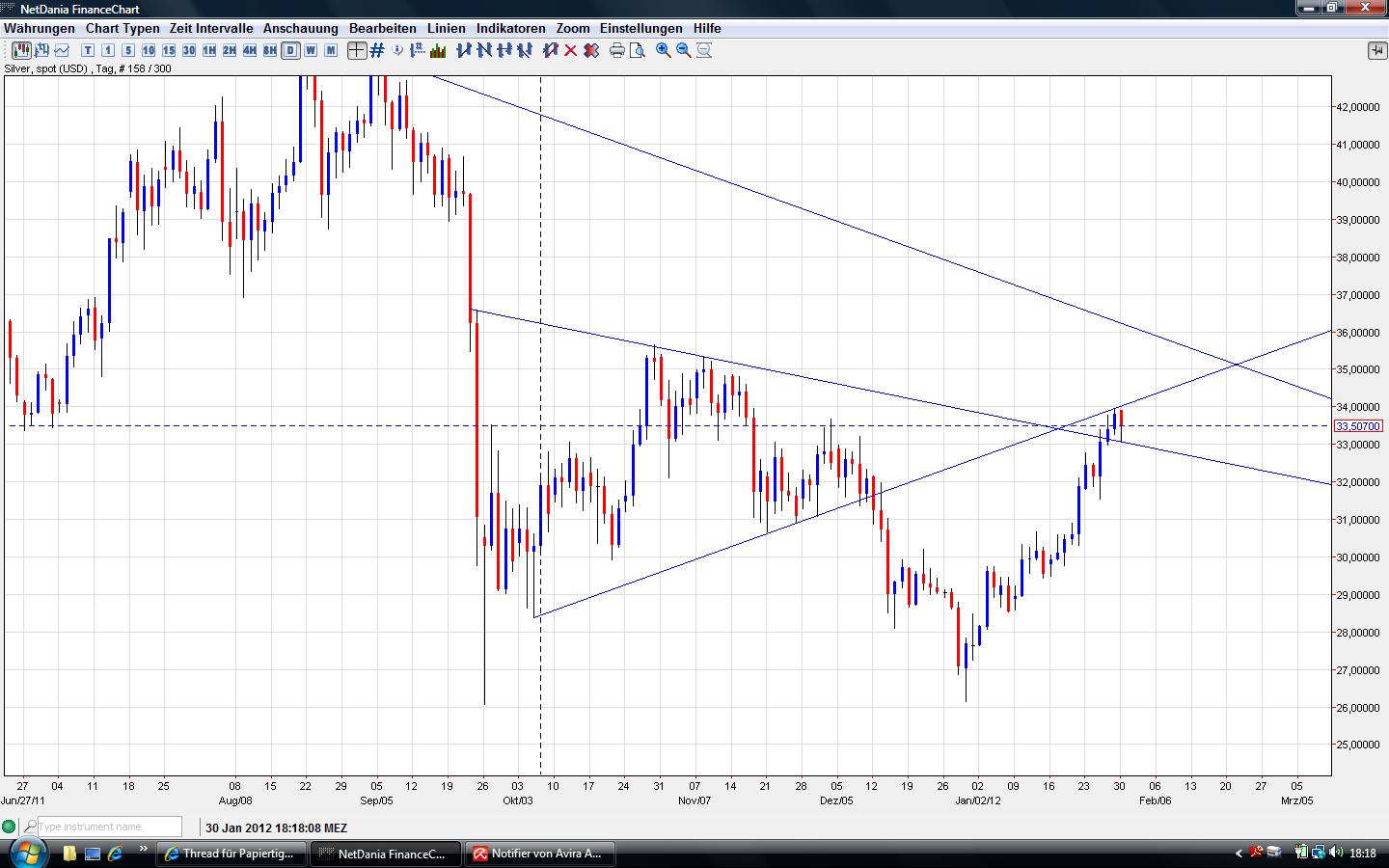Select the candlestick chart type icon
The height and width of the screenshot is (868, 1389).
coord(21,50)
